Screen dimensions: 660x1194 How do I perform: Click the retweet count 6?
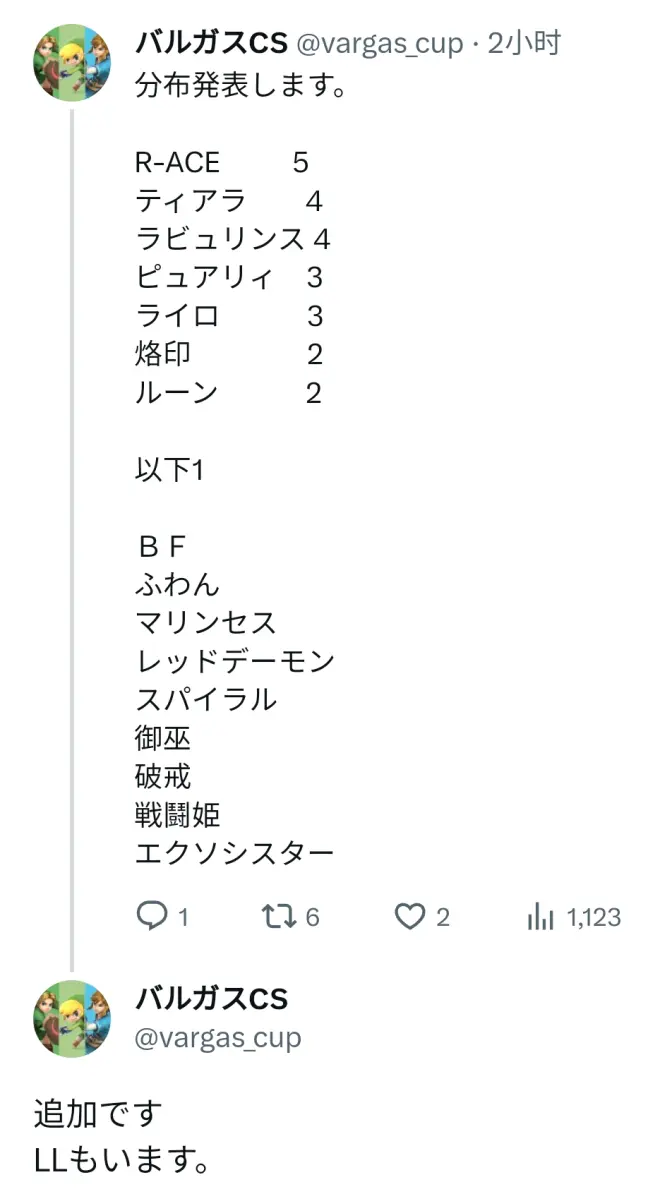312,917
